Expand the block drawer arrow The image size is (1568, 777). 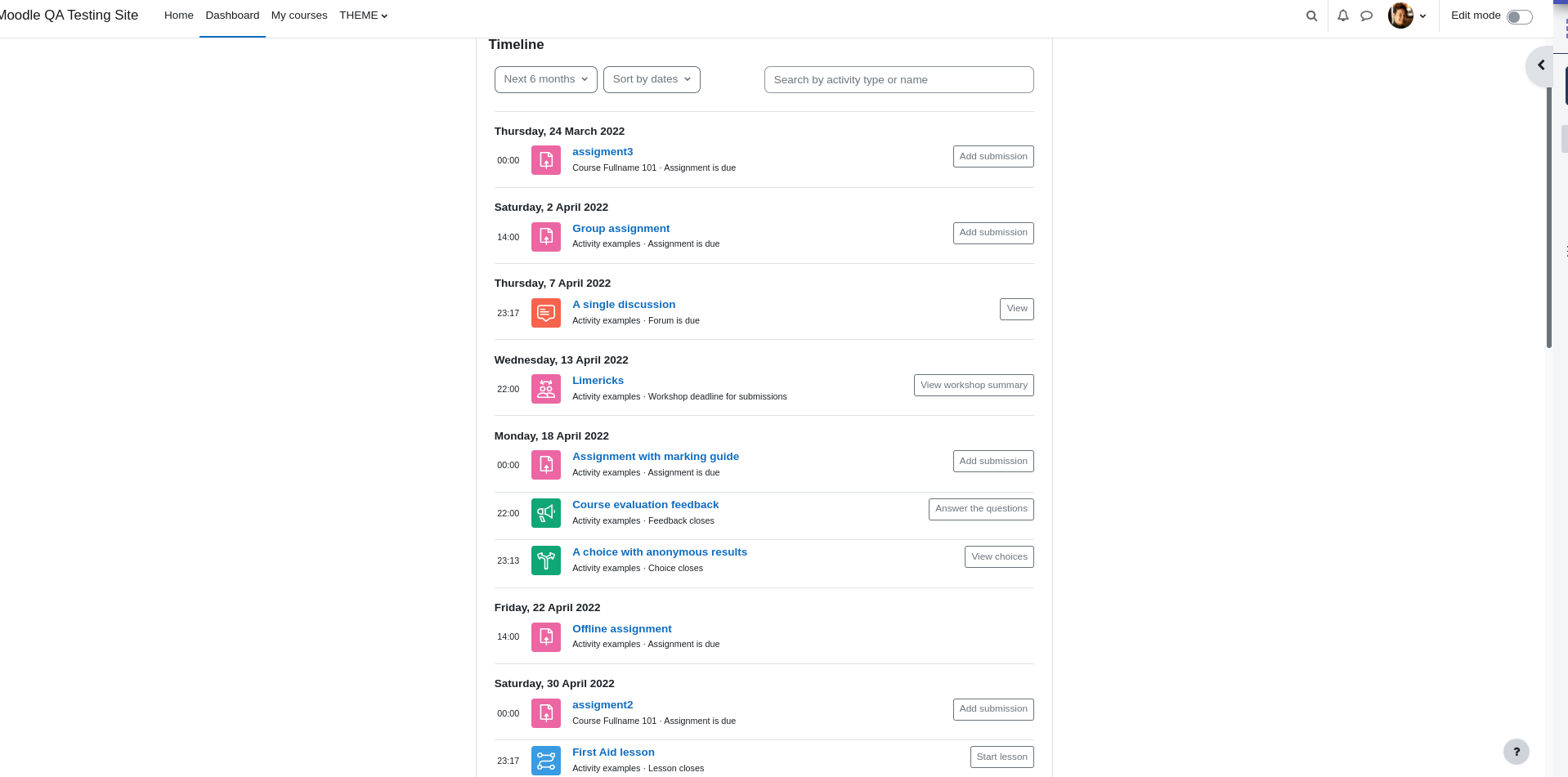click(x=1540, y=65)
